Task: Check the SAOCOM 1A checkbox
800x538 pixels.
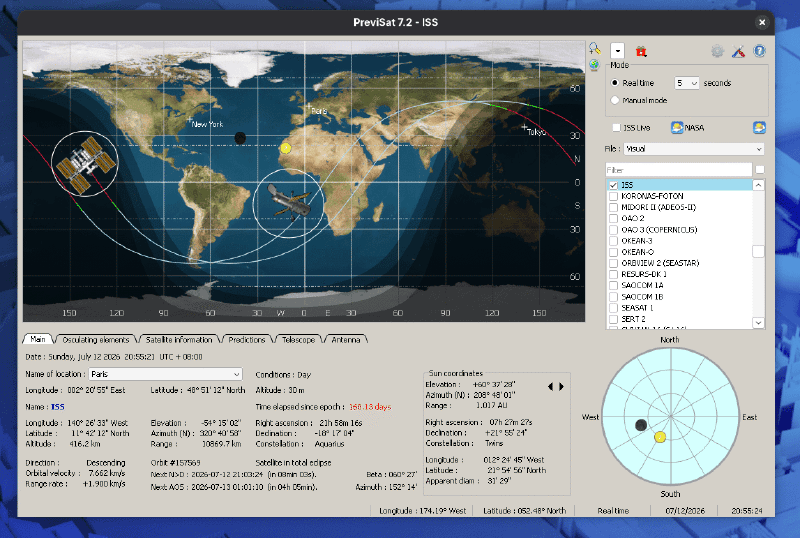Action: (613, 285)
